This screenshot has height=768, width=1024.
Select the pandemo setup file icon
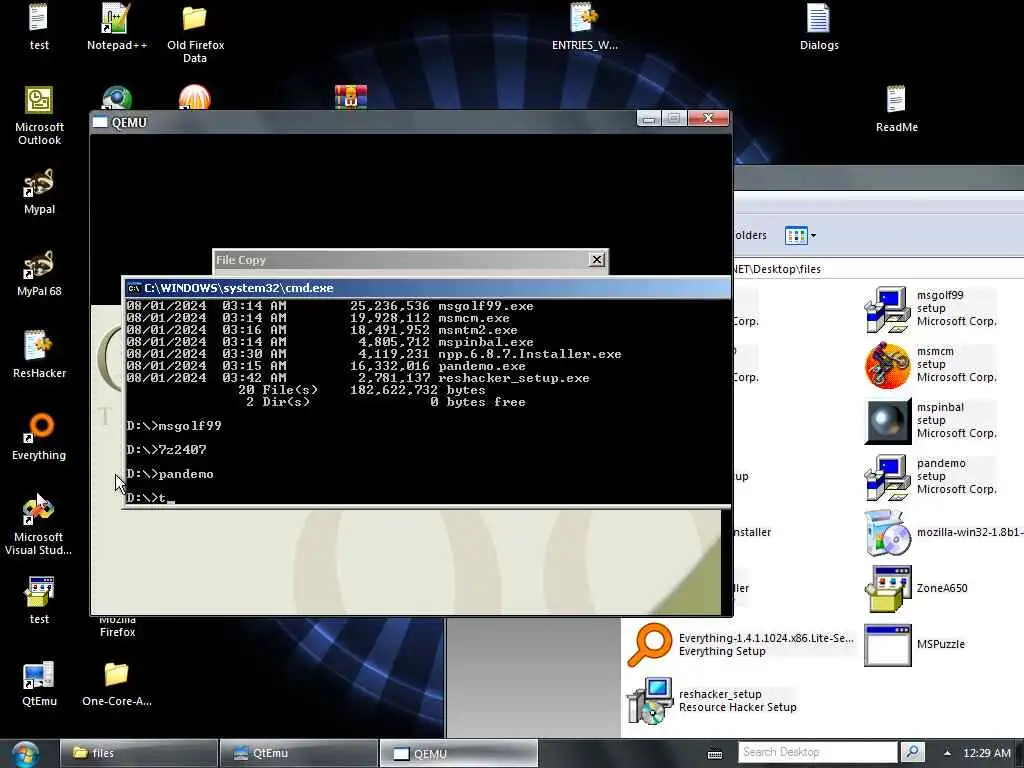point(888,477)
